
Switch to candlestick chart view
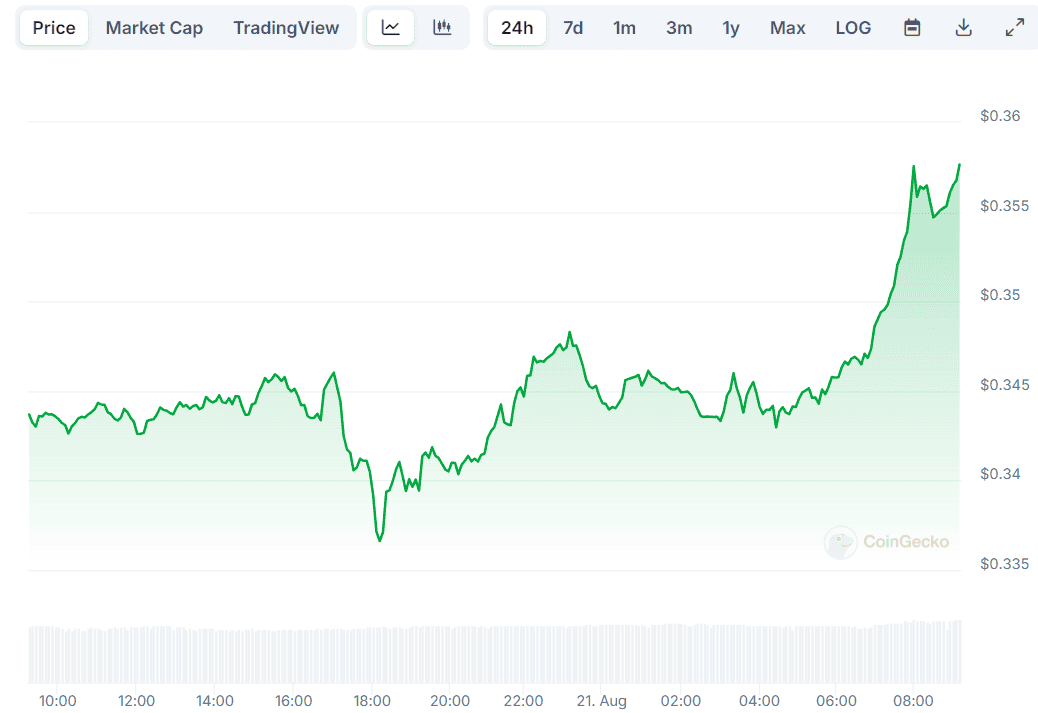pyautogui.click(x=442, y=28)
